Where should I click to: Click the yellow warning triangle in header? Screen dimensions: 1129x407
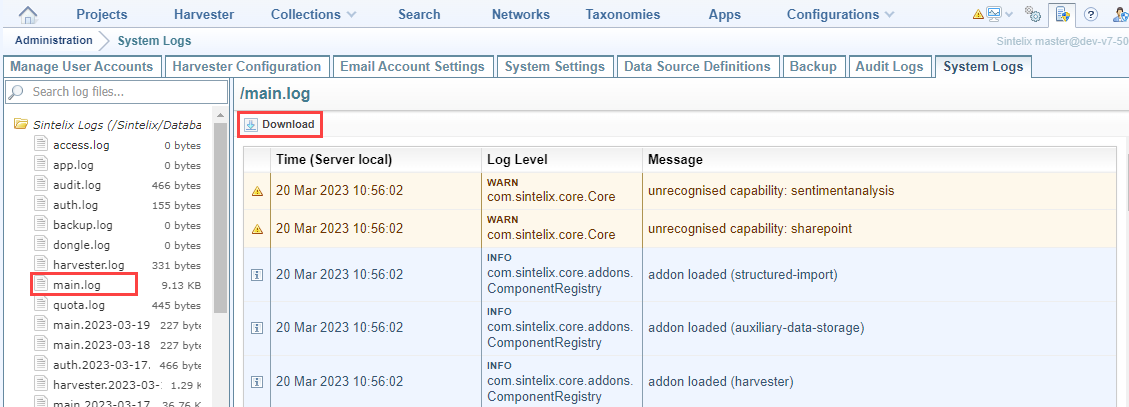tap(978, 14)
